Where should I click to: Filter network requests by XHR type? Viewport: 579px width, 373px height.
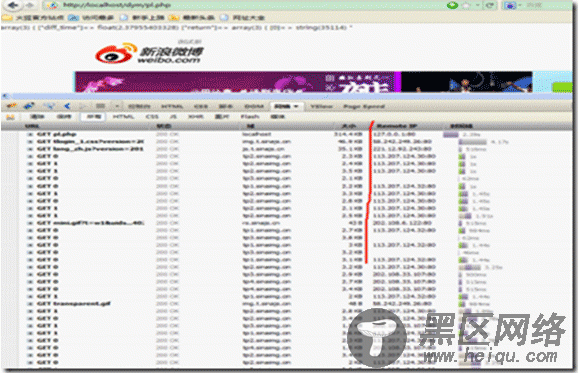pyautogui.click(x=196, y=117)
